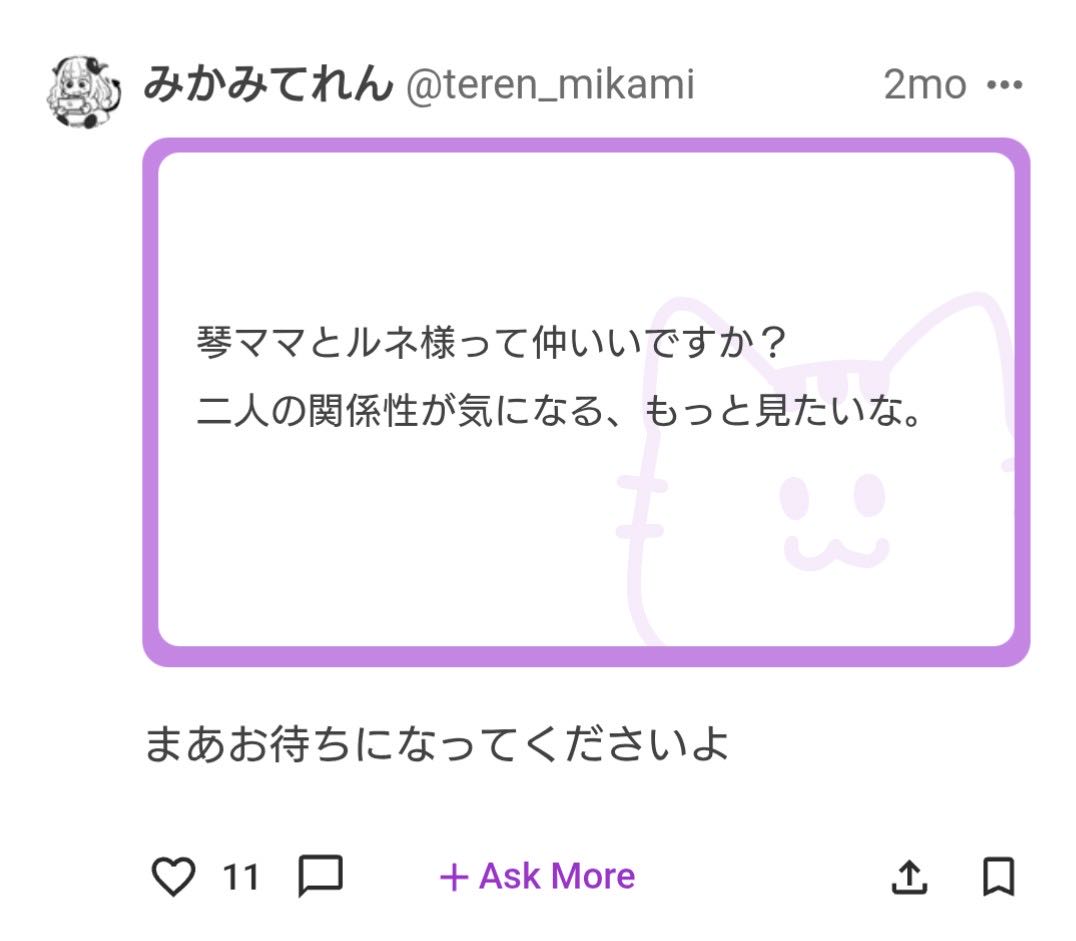The height and width of the screenshot is (941, 1076).
Task: Click the like count 11
Action: click(241, 878)
